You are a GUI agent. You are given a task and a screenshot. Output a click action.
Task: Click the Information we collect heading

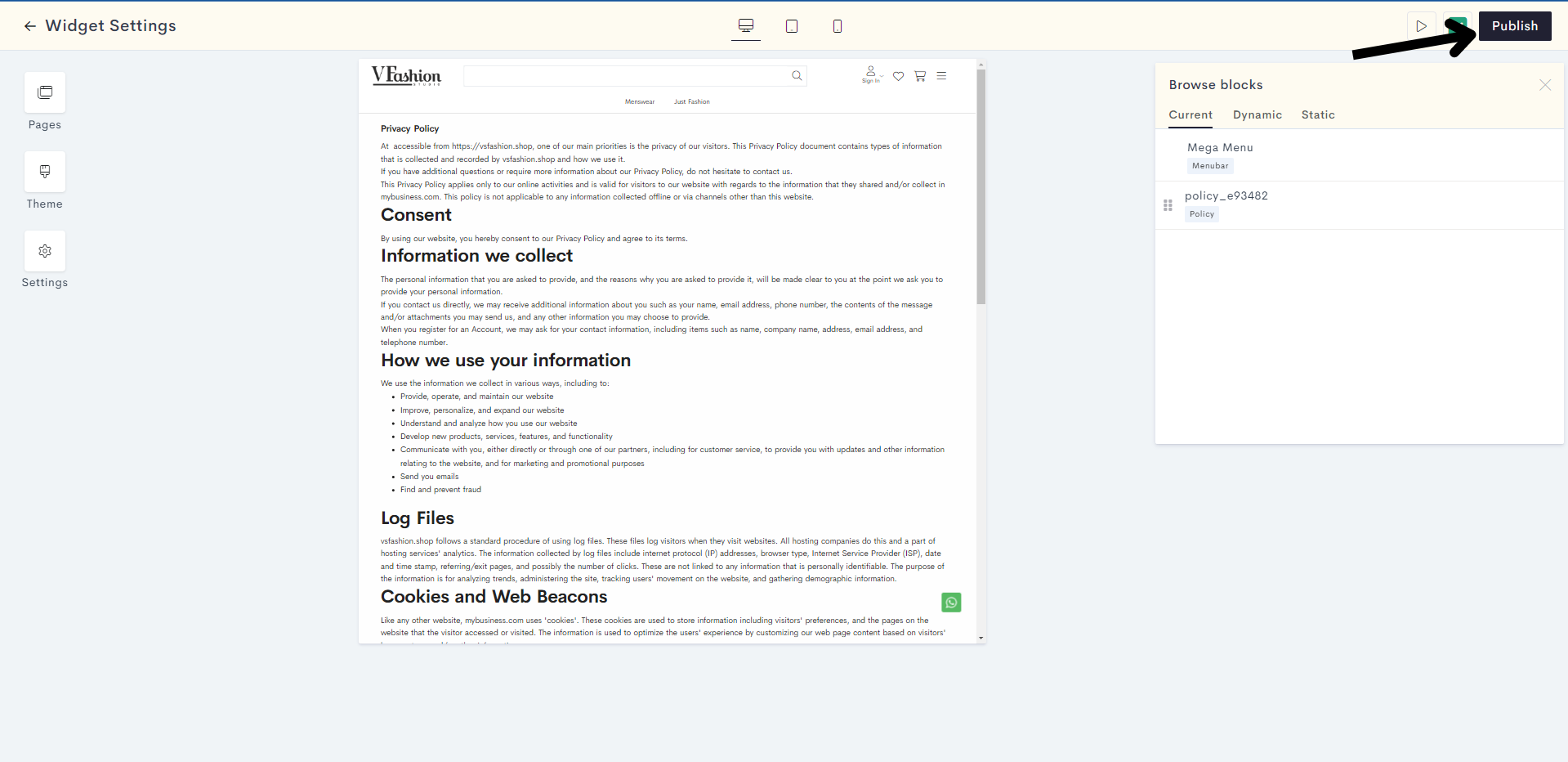pyautogui.click(x=477, y=256)
